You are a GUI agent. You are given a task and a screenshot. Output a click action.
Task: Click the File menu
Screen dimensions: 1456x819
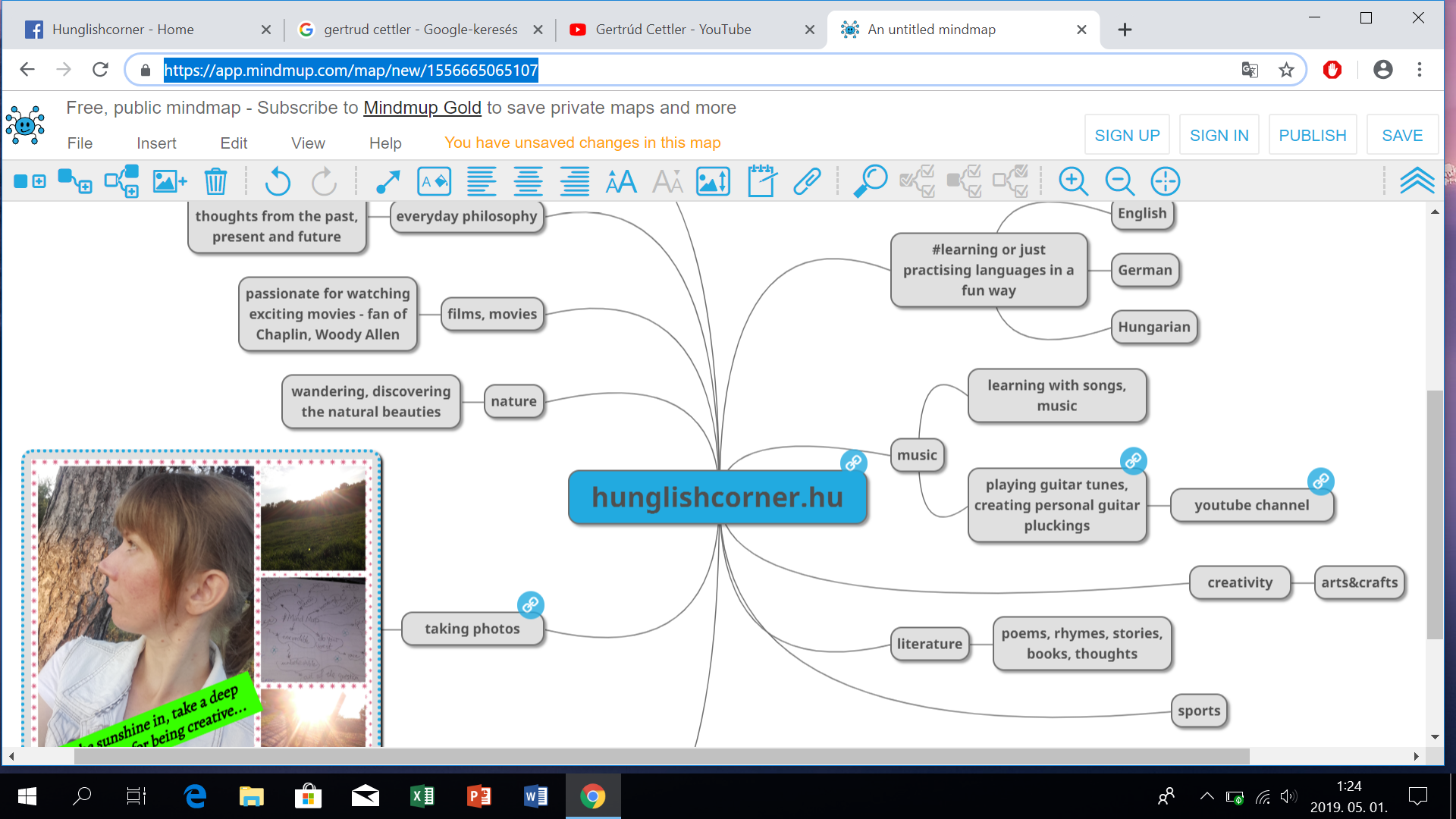79,141
